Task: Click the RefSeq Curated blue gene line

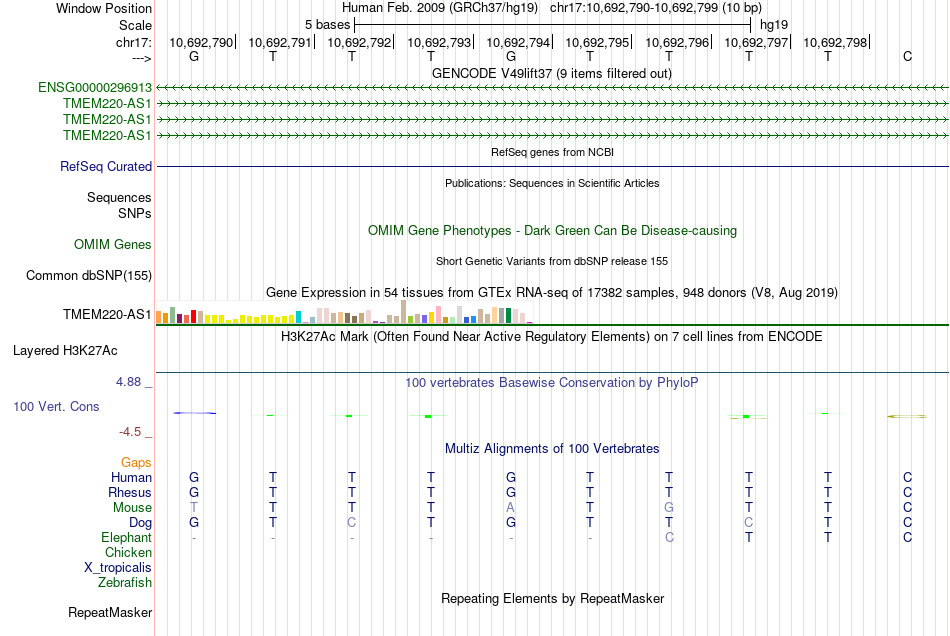Action: pyautogui.click(x=552, y=167)
